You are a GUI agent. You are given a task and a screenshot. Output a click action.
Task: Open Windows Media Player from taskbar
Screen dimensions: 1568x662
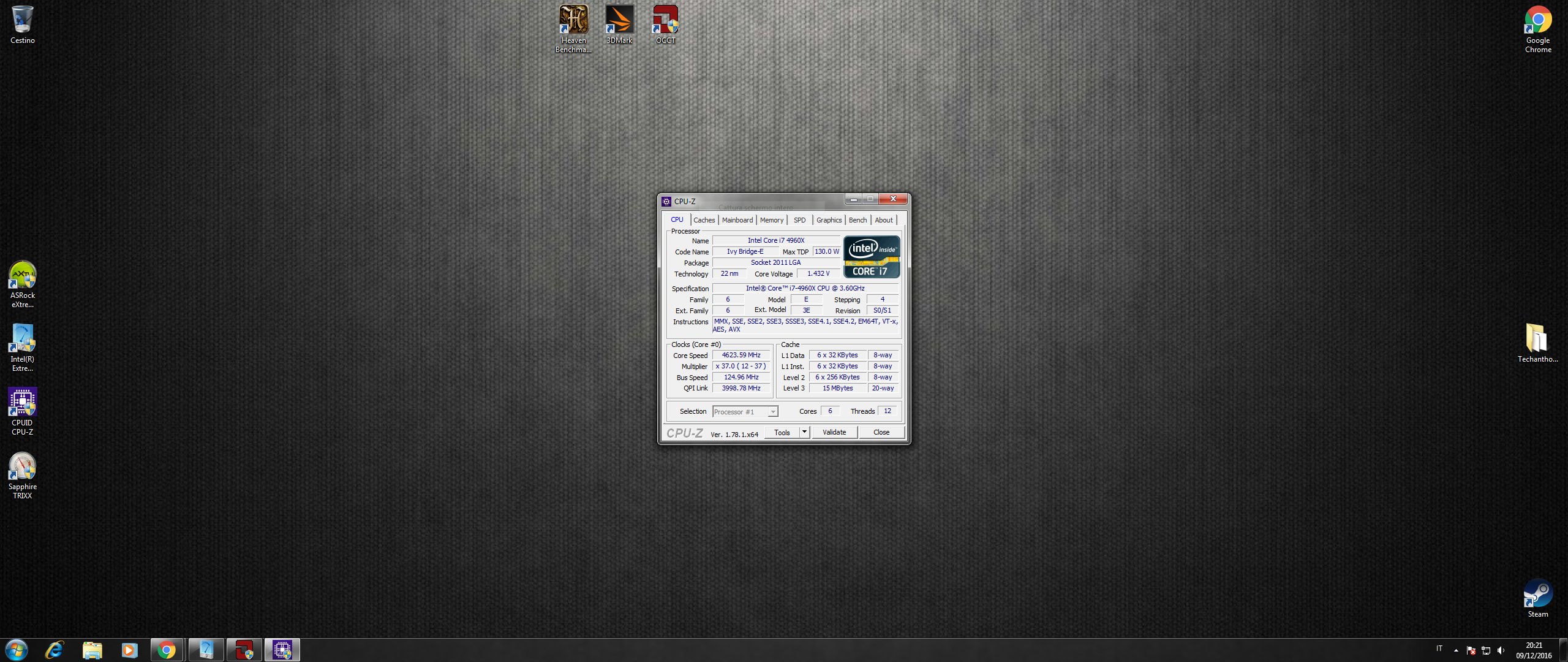tap(129, 650)
